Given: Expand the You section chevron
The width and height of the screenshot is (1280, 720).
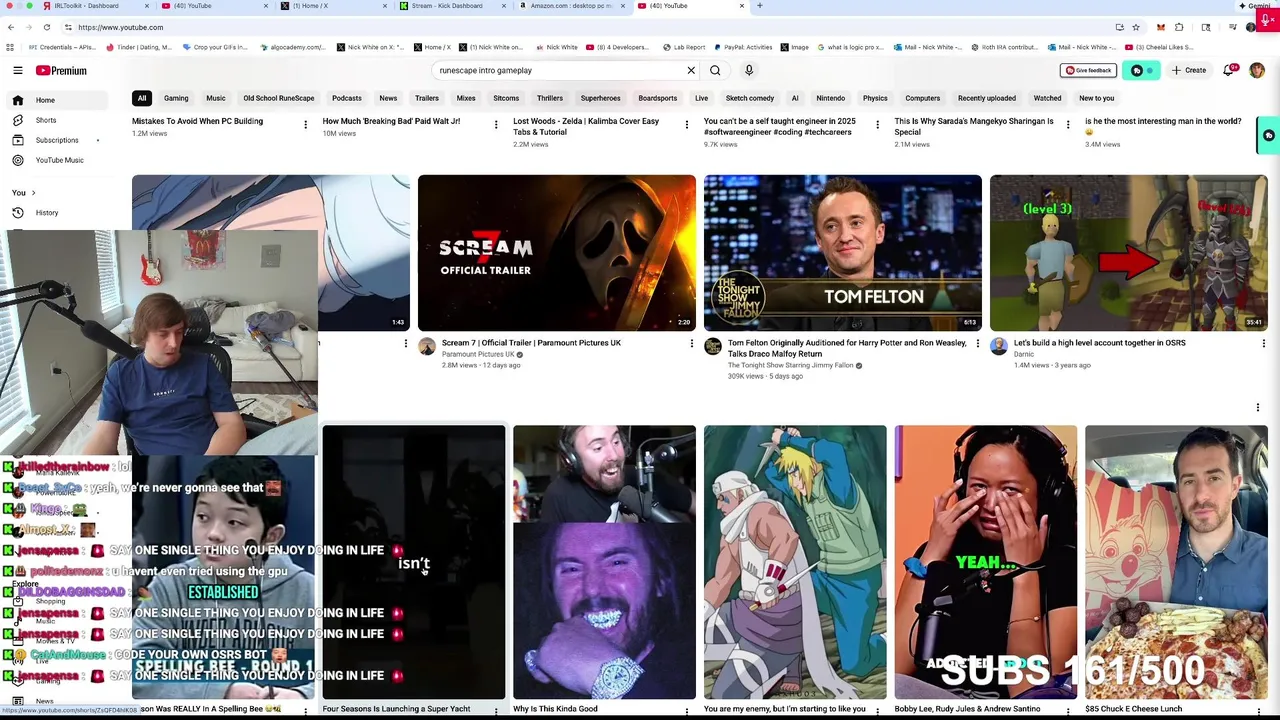Looking at the screenshot, I should [33, 193].
